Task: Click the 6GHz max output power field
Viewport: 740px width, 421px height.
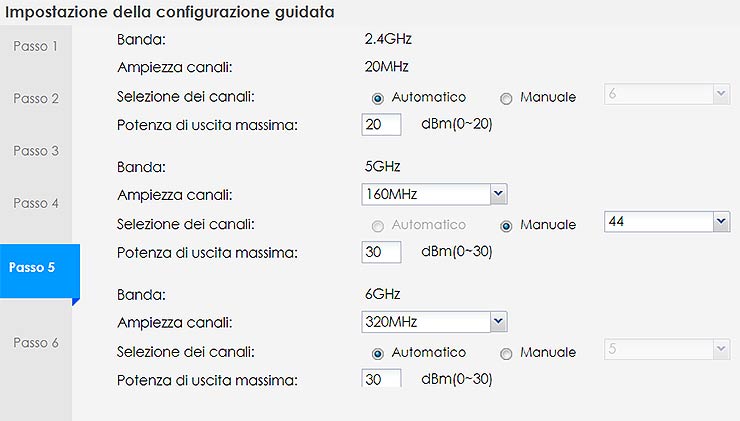Action: (381, 378)
